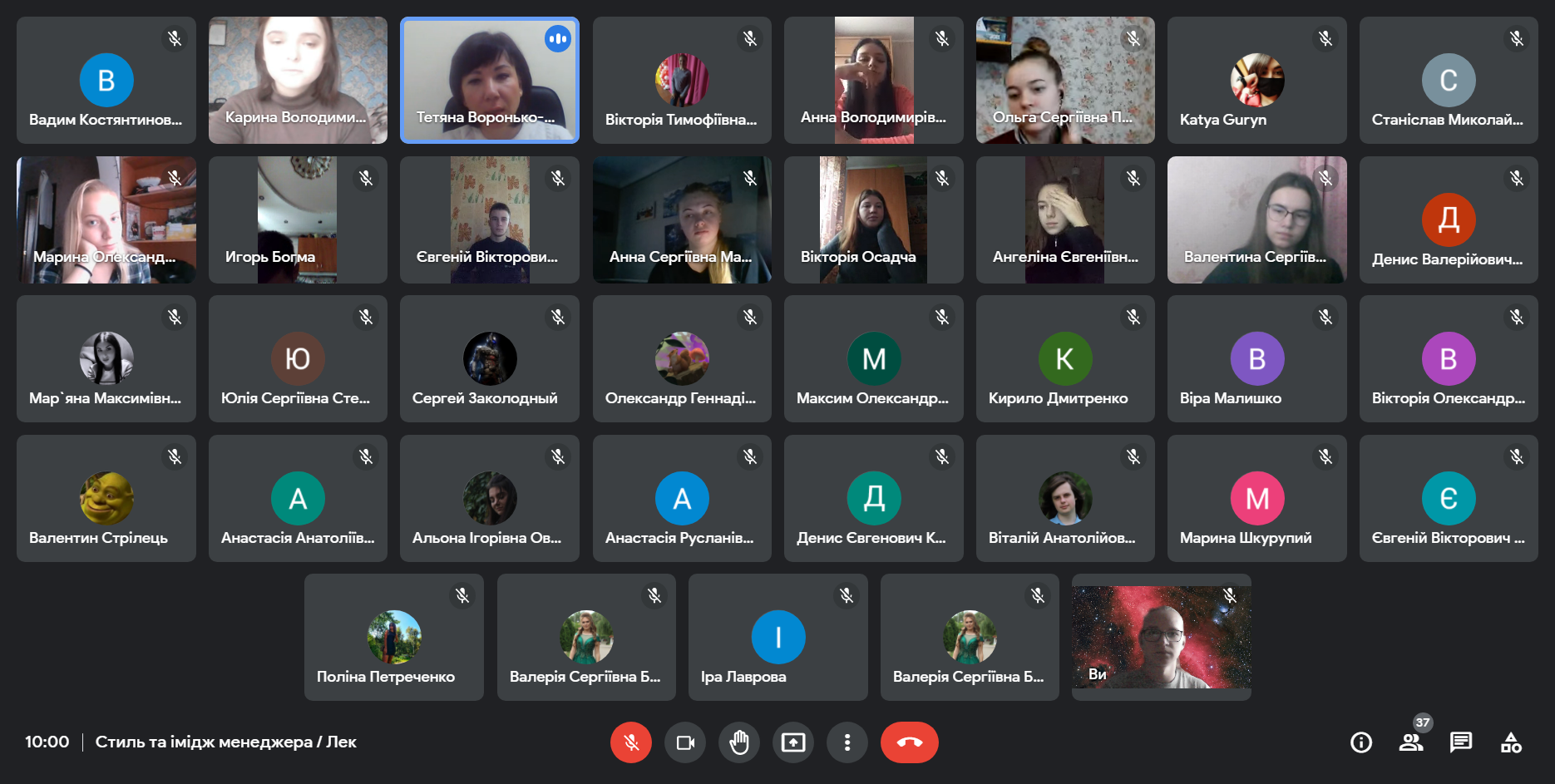
Task: Click the name label Анна Сергіївна Ма
Action: (x=680, y=257)
